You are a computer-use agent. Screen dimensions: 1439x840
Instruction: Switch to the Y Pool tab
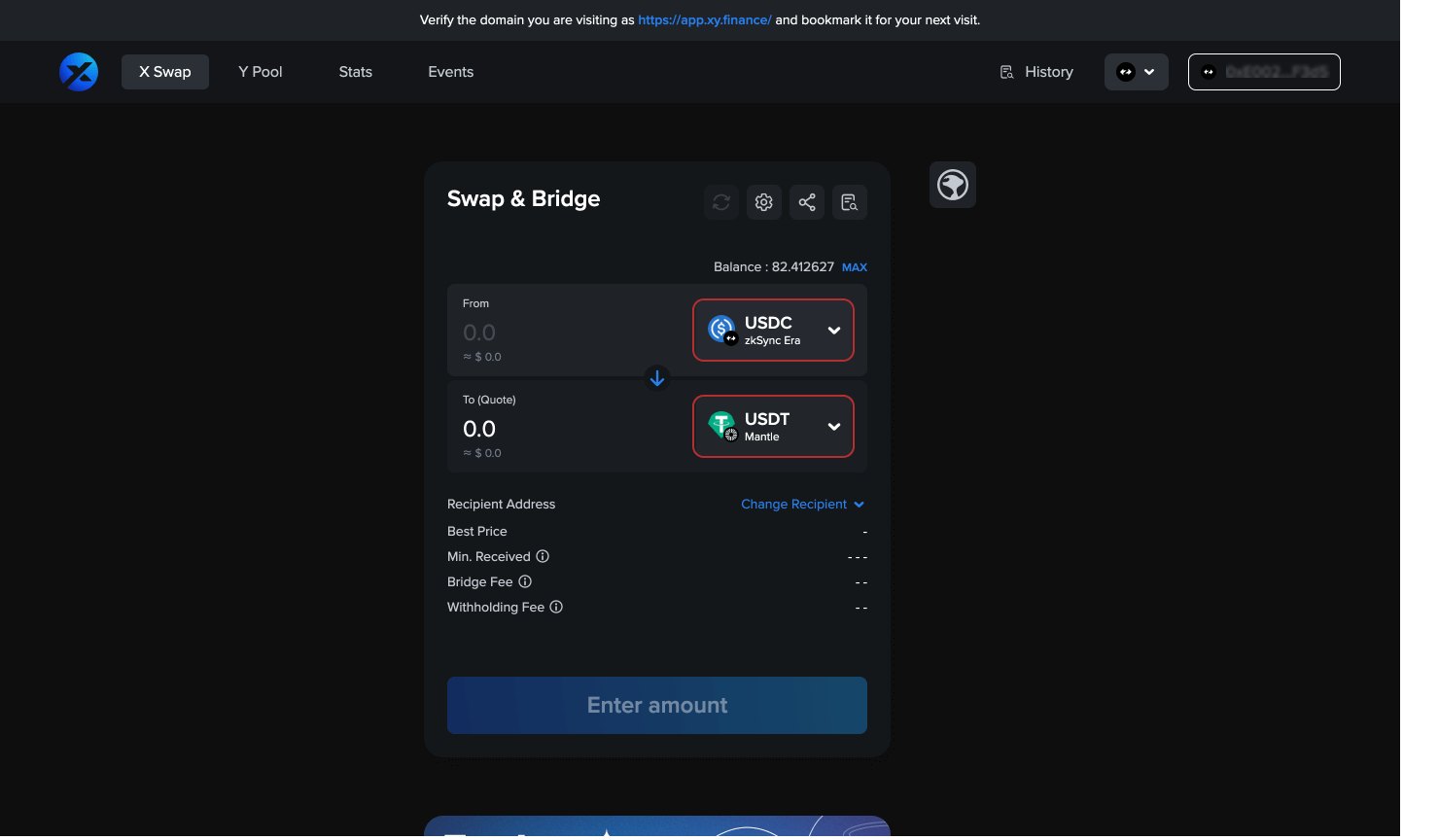pyautogui.click(x=261, y=72)
